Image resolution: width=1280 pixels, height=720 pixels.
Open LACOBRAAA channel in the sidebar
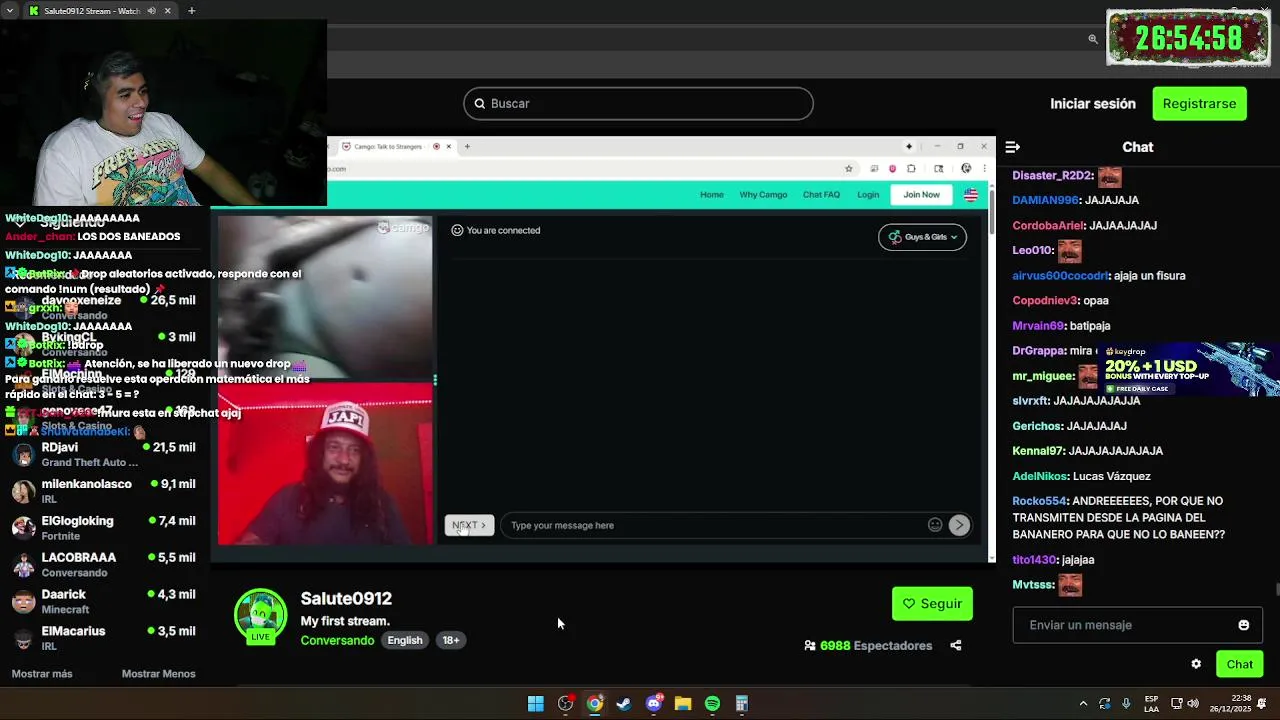click(104, 565)
